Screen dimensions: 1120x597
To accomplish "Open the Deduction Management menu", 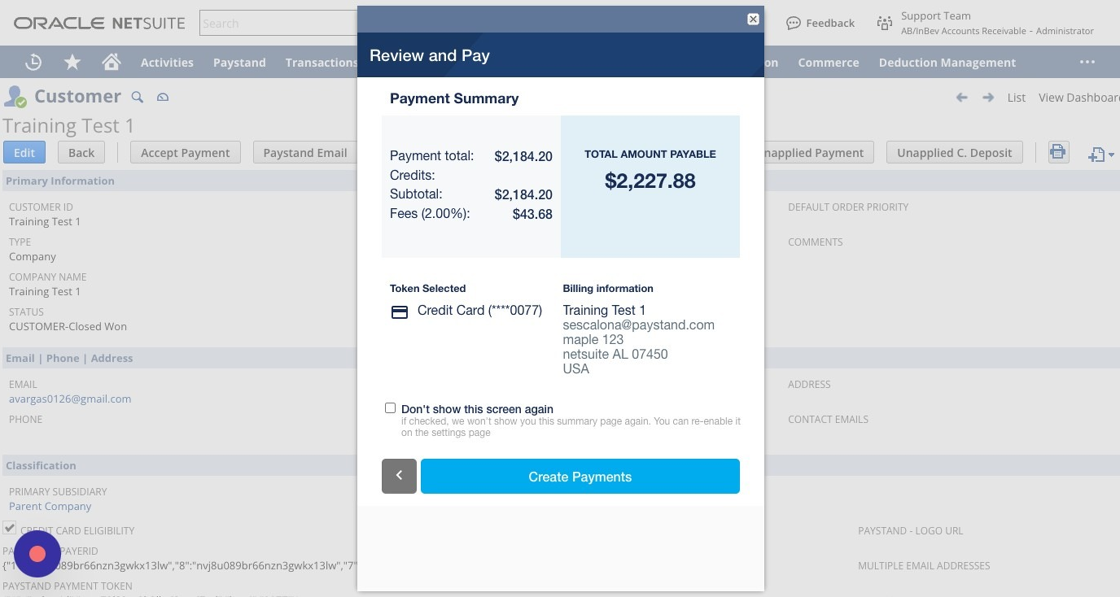I will pyautogui.click(x=947, y=63).
